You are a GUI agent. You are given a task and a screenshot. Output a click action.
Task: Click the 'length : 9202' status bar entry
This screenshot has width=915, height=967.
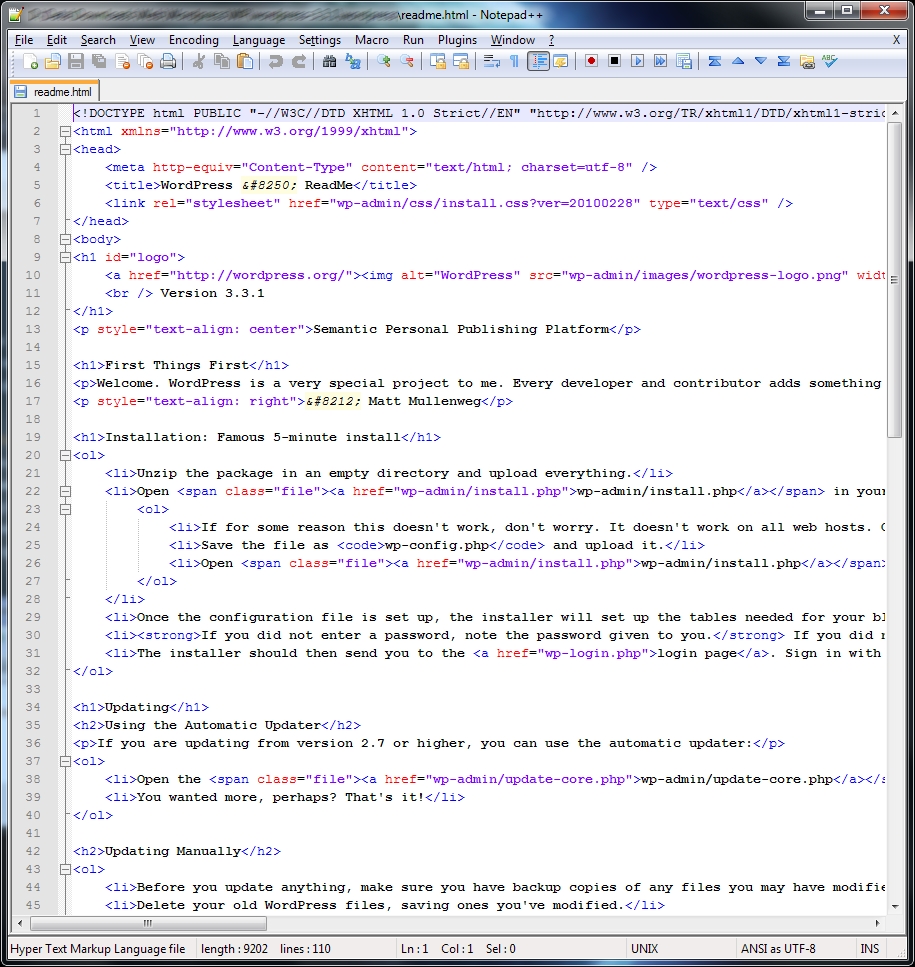coord(234,948)
